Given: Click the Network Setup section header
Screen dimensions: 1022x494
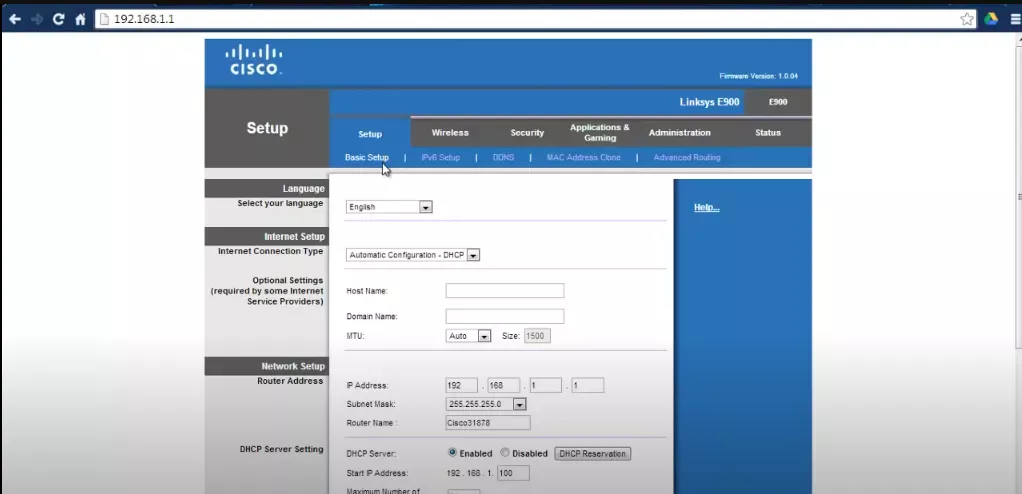Looking at the screenshot, I should (267, 366).
